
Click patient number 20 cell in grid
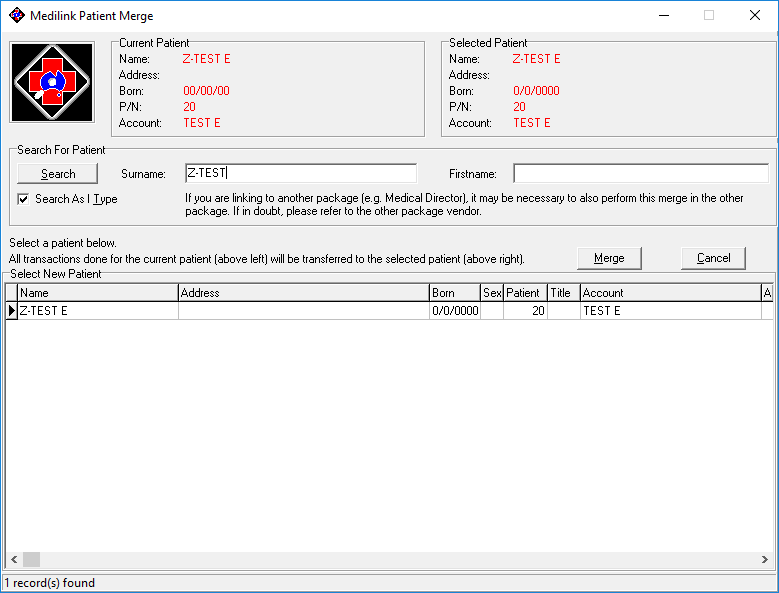click(525, 311)
